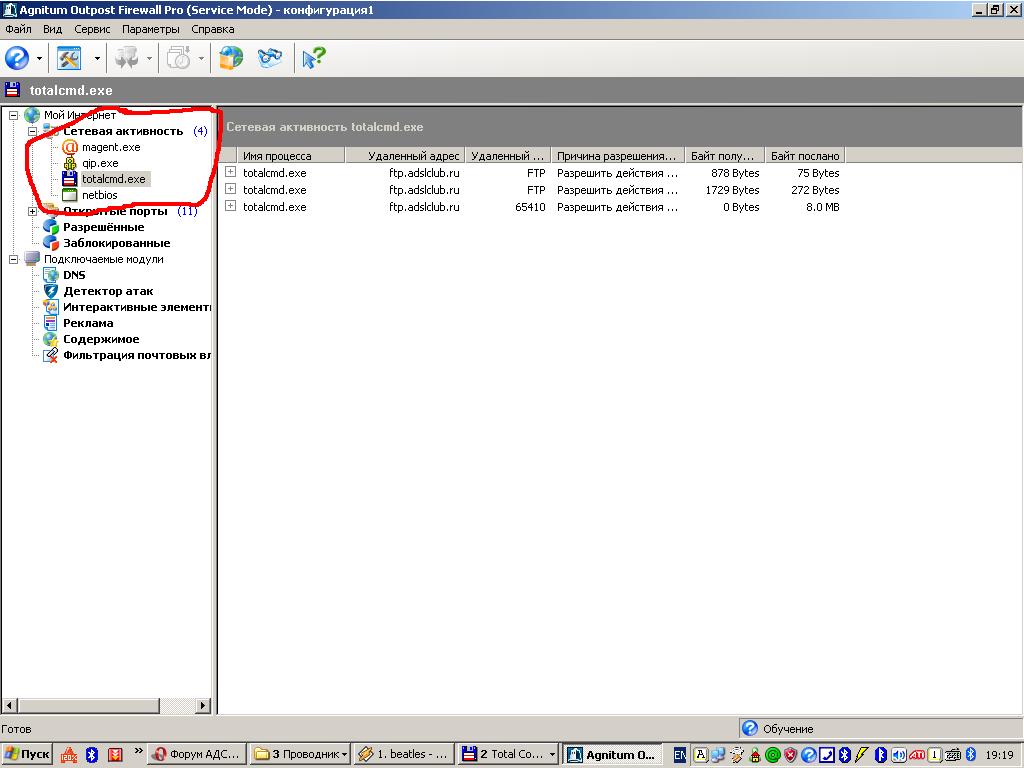Open dropdown arrow next to grayed arrows icon
Screen dimensions: 1024x768
coord(149,58)
